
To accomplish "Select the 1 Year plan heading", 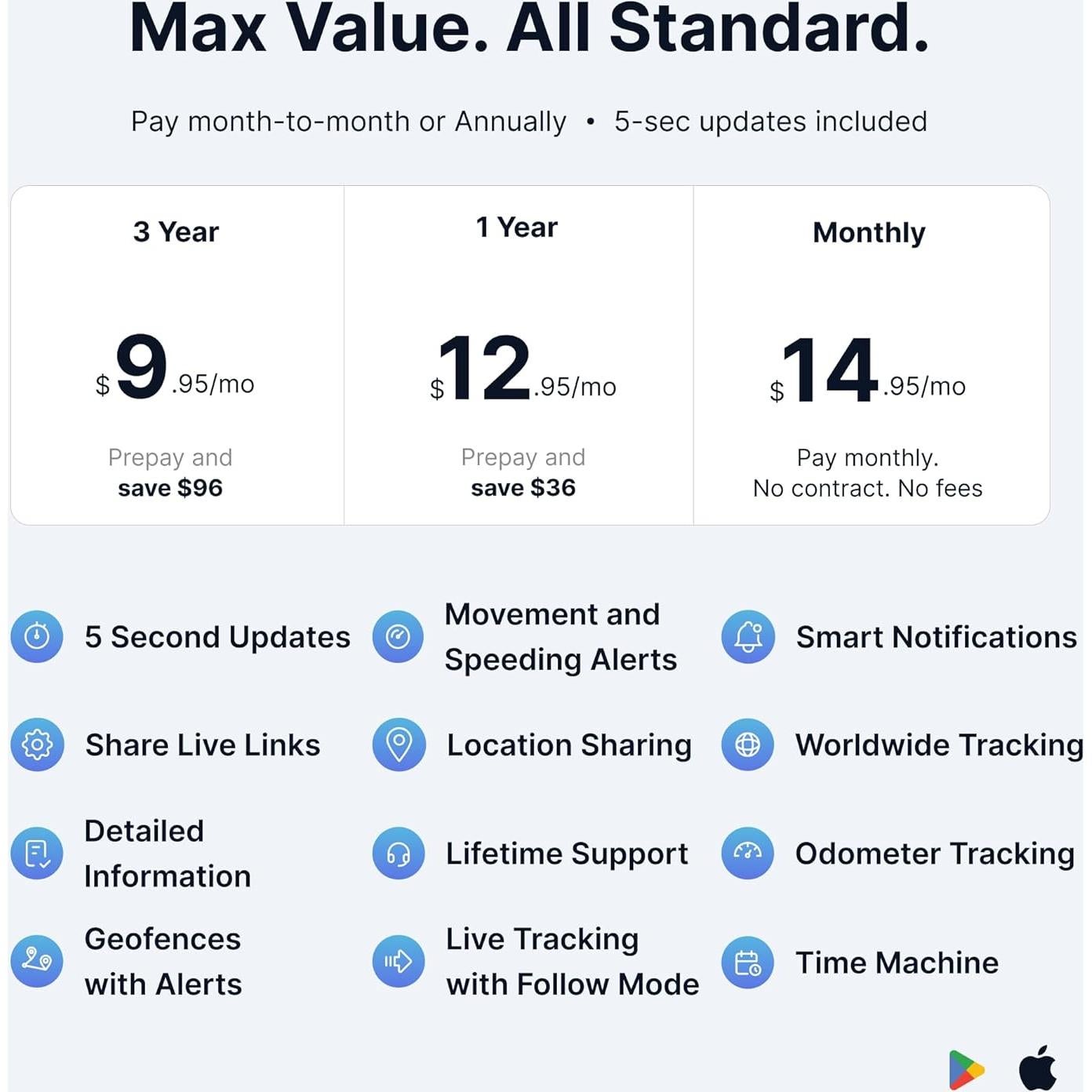I will click(x=517, y=227).
